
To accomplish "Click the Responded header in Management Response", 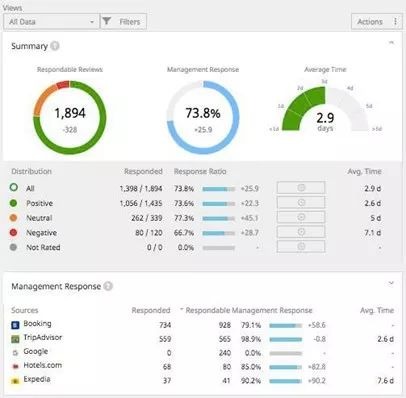I will 151,310.
